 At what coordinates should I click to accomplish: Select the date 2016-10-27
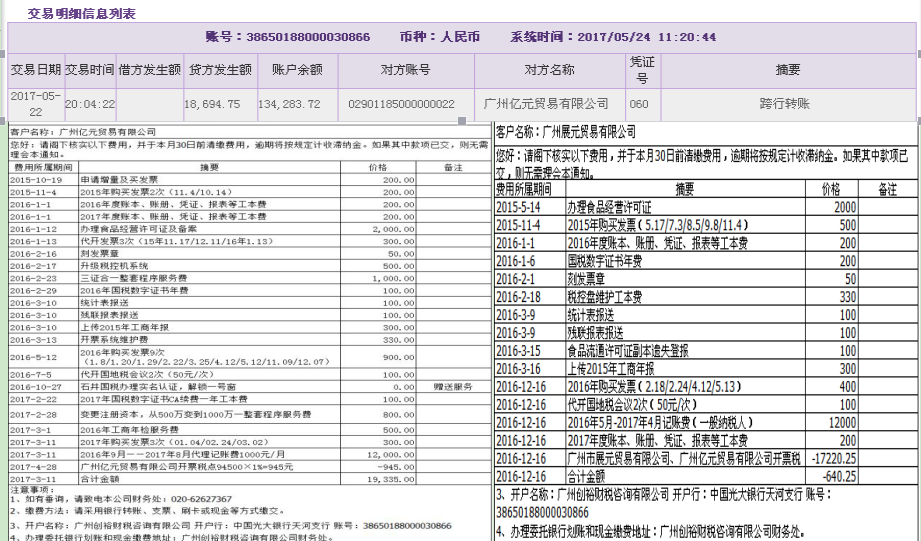click(36, 387)
